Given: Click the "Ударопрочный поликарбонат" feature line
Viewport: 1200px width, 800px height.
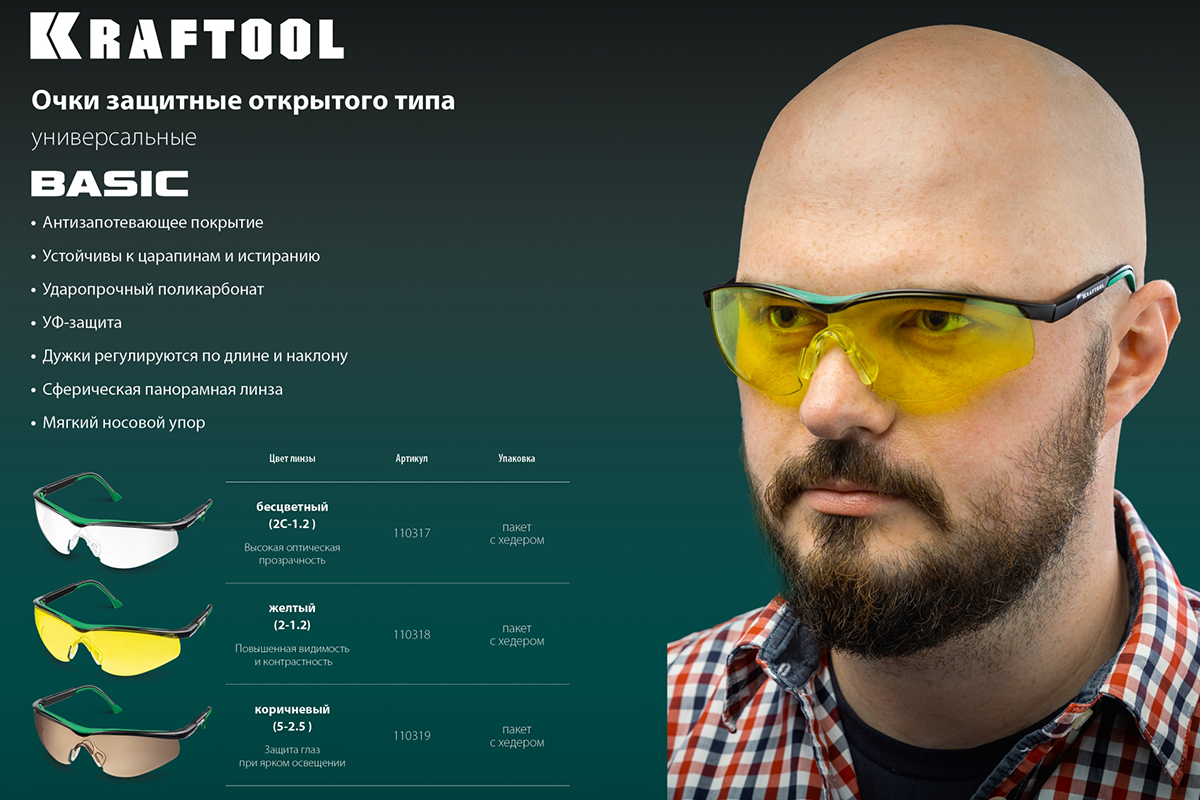Looking at the screenshot, I should 153,289.
